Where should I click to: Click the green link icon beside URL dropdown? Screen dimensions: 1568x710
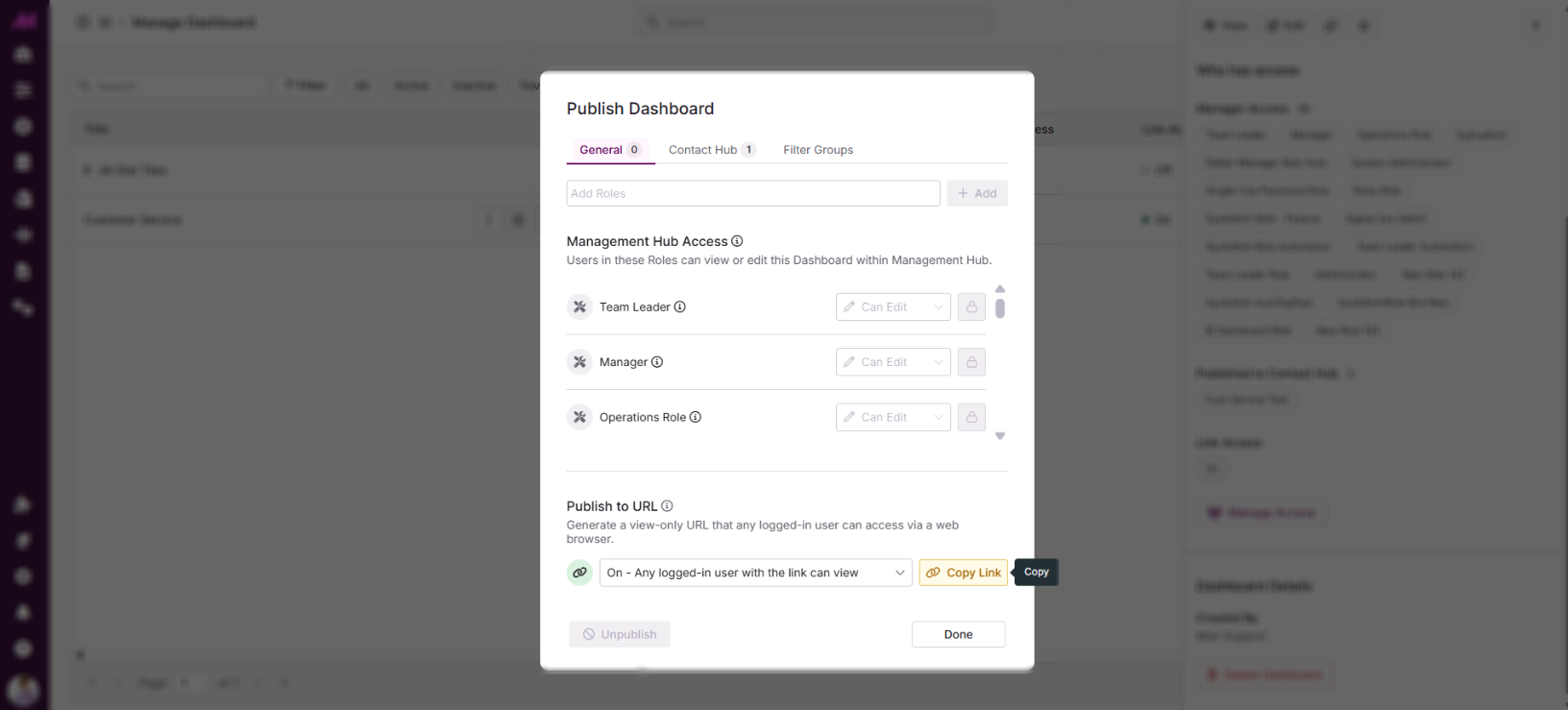pos(579,573)
